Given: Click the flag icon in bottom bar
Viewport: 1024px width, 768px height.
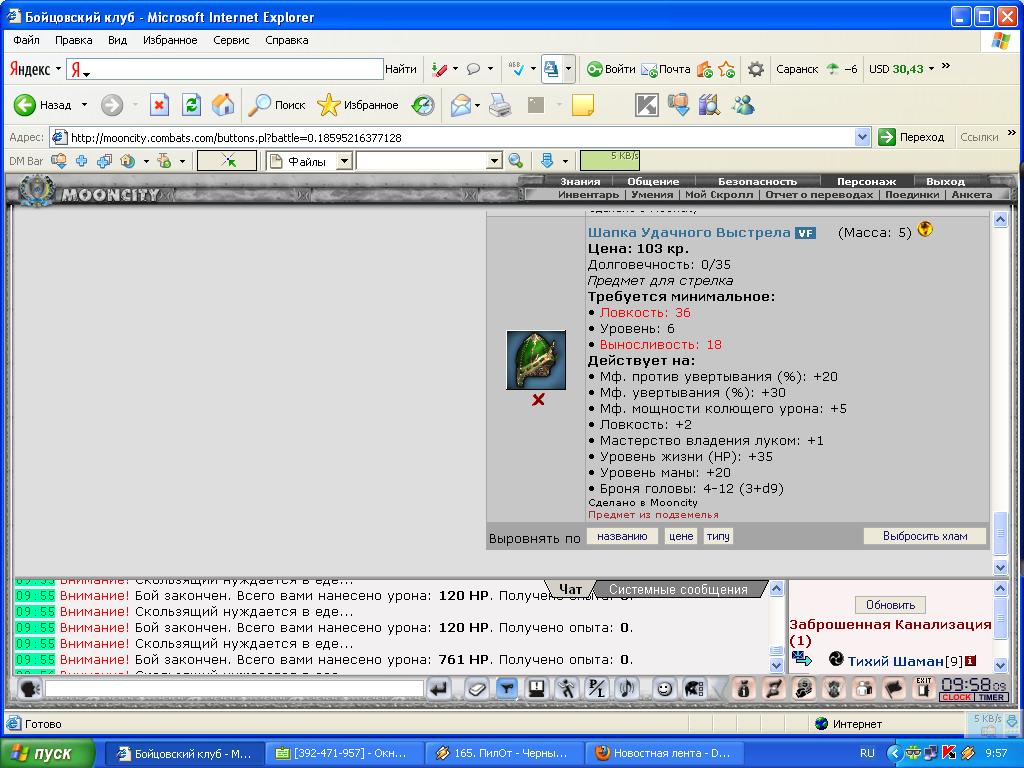Looking at the screenshot, I should (x=894, y=688).
